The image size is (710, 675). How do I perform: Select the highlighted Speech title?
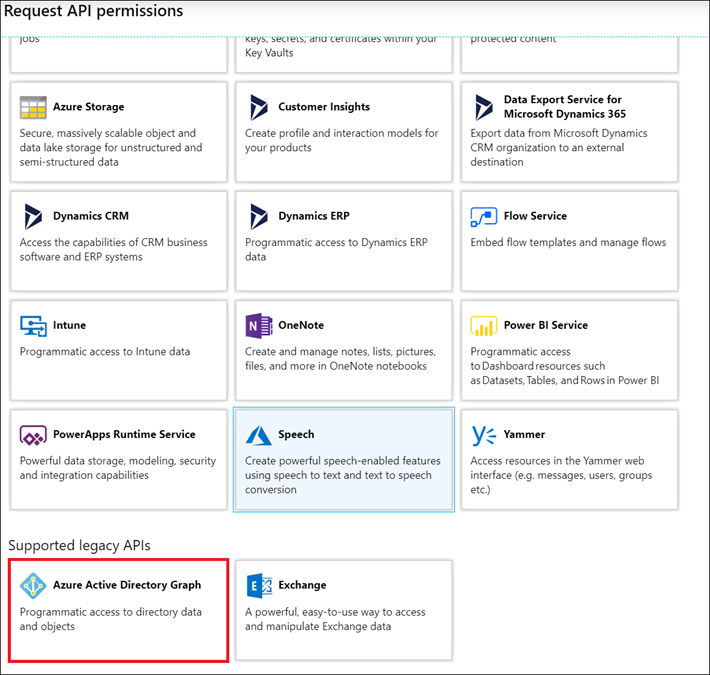point(296,434)
